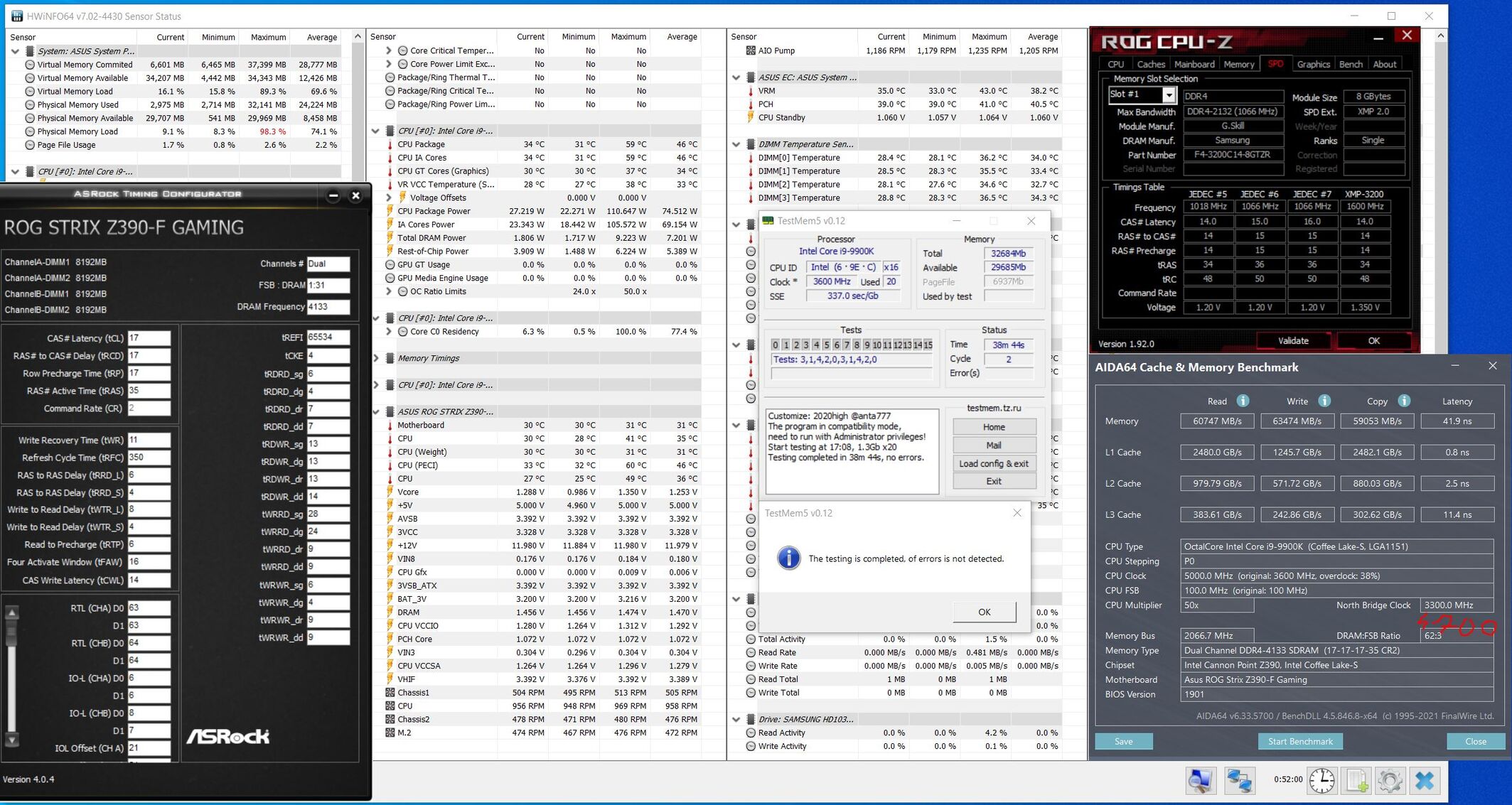This screenshot has width=1512, height=805.
Task: Click HWiNFO remote monitors network icon
Action: click(1239, 780)
